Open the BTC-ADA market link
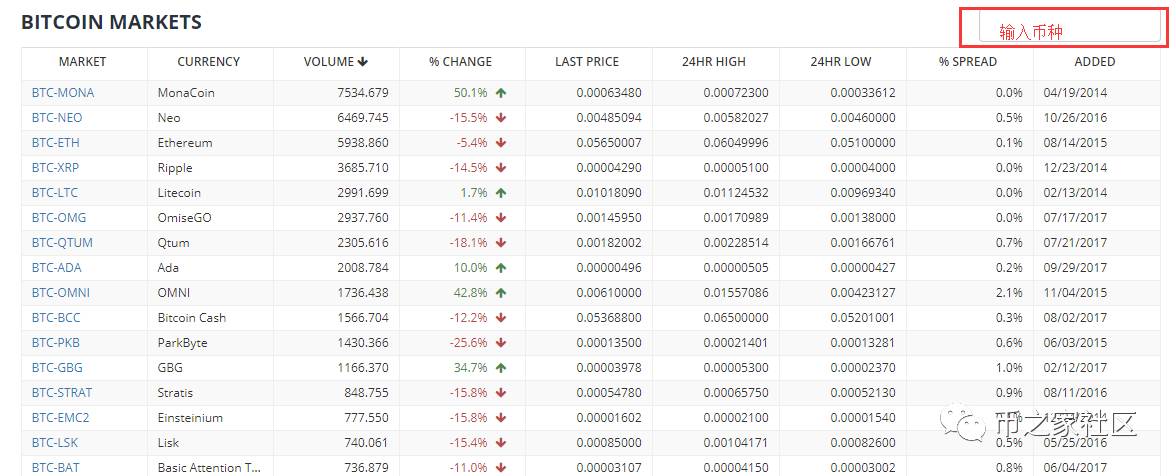The width and height of the screenshot is (1176, 476). (x=56, y=268)
